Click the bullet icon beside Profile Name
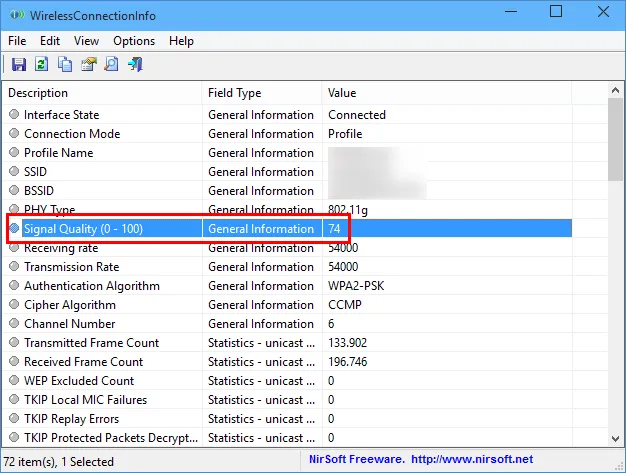Screen dimensions: 626x473 point(14,152)
